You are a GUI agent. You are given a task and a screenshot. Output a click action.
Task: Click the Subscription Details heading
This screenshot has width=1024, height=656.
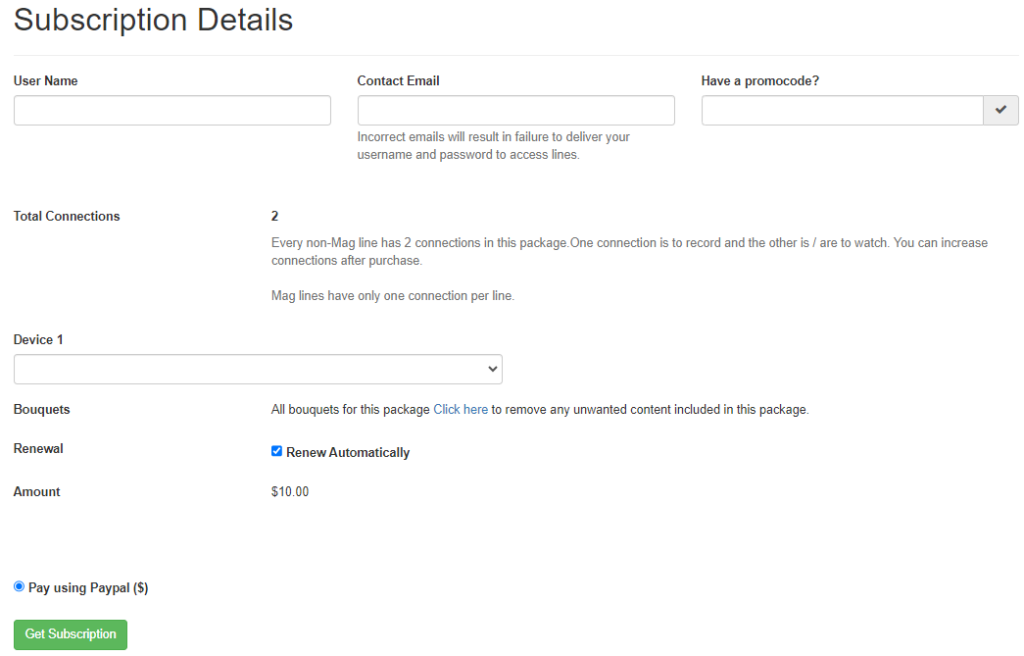click(153, 20)
